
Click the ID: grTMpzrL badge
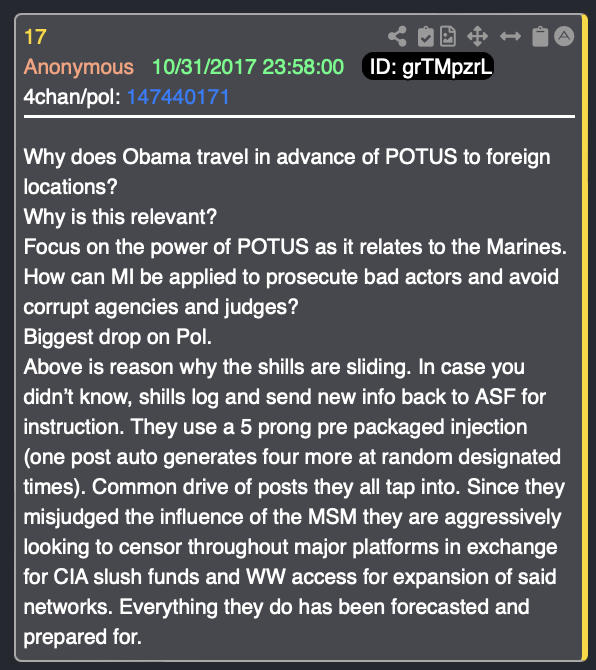click(428, 67)
